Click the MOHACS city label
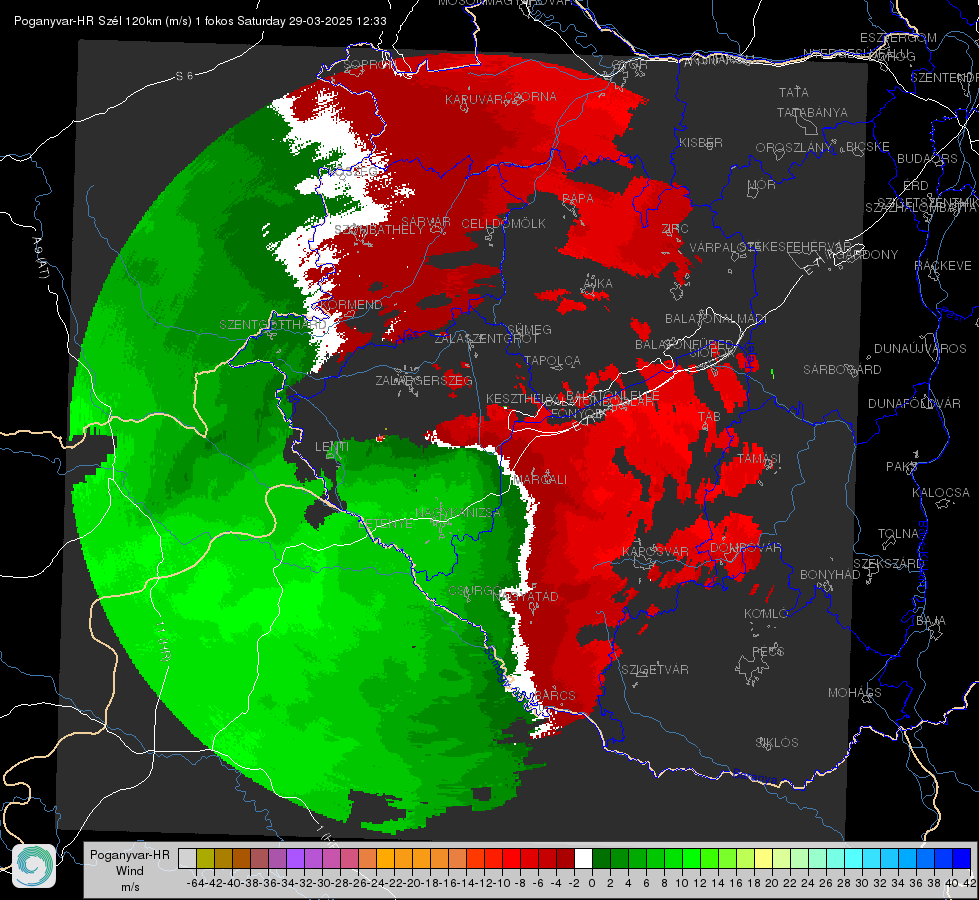 tap(855, 693)
